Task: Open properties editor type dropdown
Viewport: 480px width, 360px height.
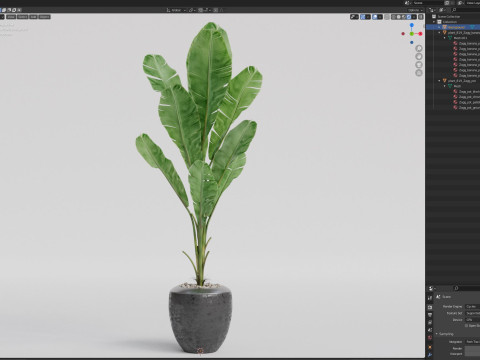Action: (x=432, y=288)
